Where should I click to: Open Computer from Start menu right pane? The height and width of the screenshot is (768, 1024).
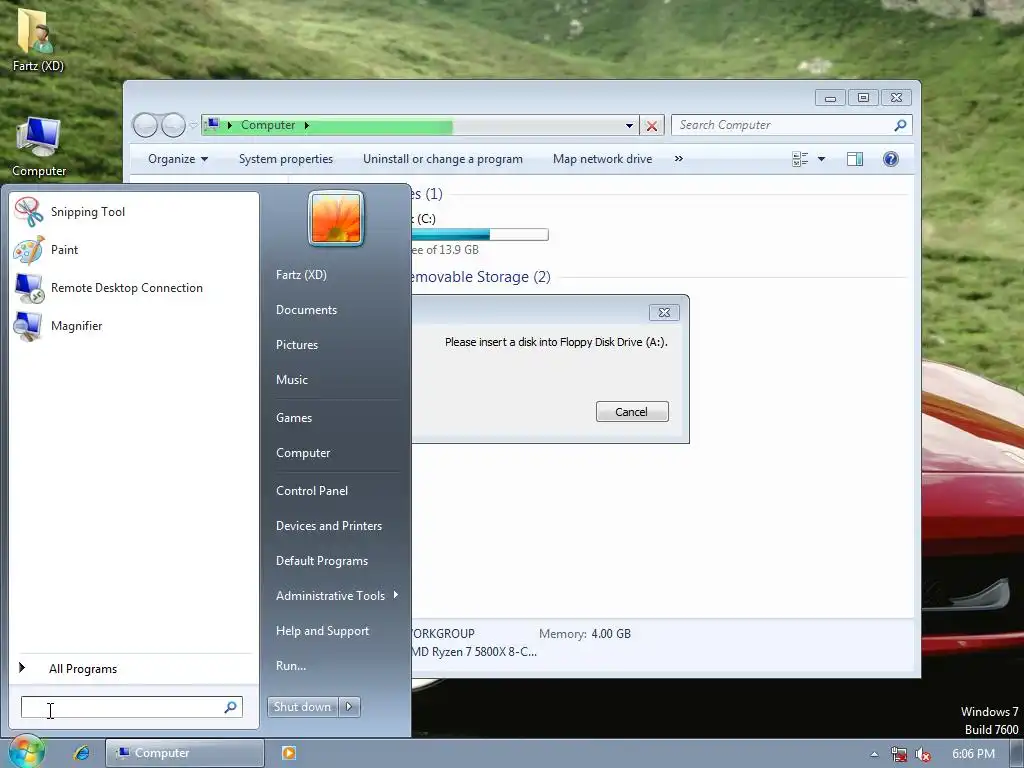pyautogui.click(x=303, y=453)
